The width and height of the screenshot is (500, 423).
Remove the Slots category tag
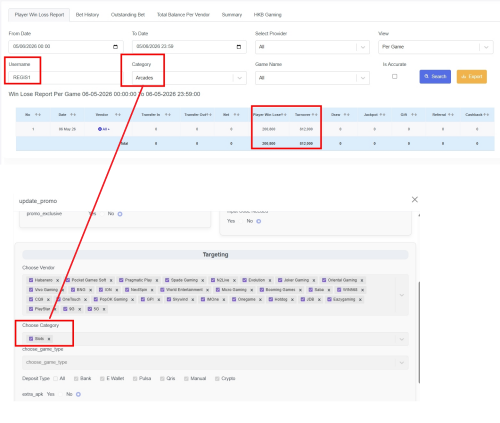tap(49, 339)
